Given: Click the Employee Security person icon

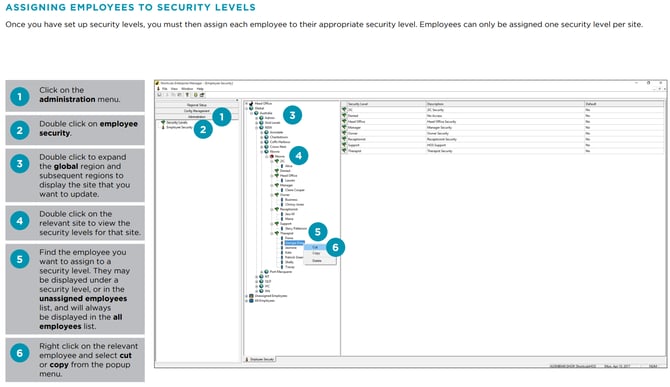Looking at the screenshot, I should pos(163,127).
